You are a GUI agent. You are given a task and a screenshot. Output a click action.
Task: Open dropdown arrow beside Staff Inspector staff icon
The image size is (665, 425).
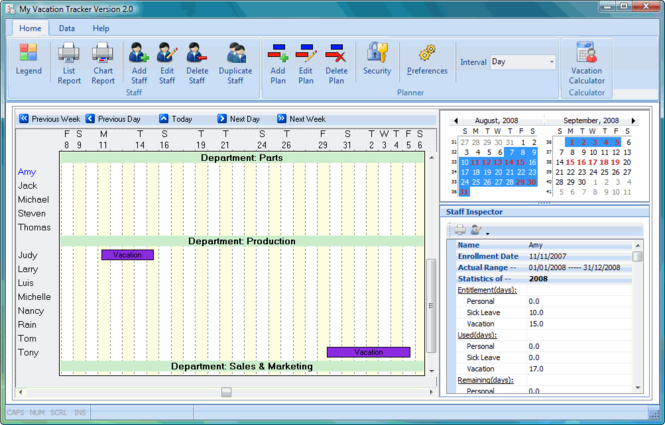point(488,233)
